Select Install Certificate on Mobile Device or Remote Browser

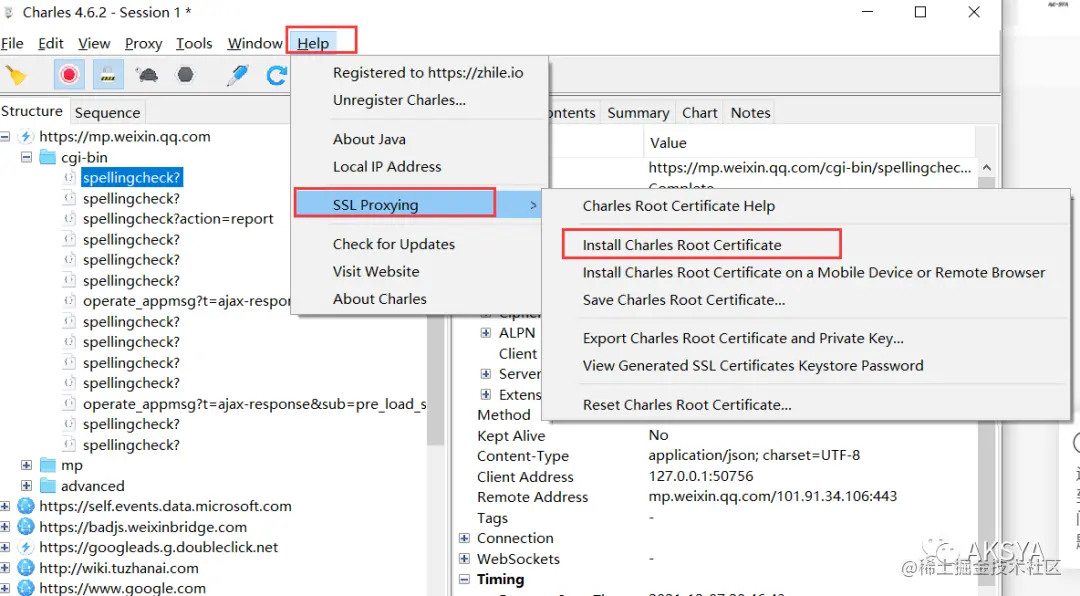tap(813, 272)
